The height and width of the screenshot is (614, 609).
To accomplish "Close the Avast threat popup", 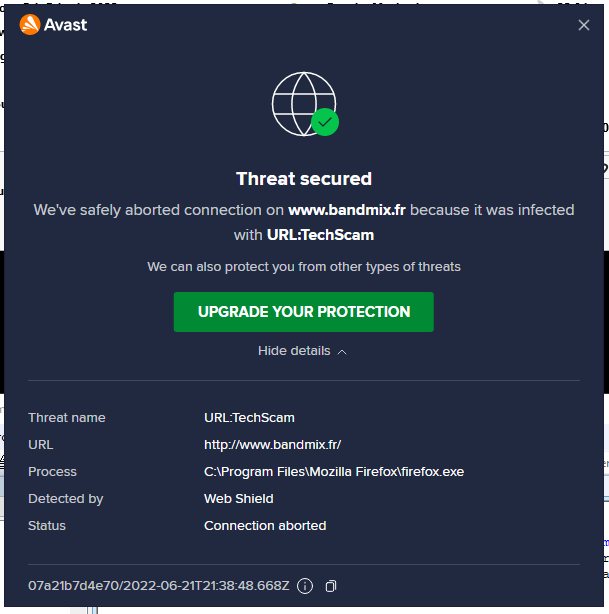I will pos(584,25).
